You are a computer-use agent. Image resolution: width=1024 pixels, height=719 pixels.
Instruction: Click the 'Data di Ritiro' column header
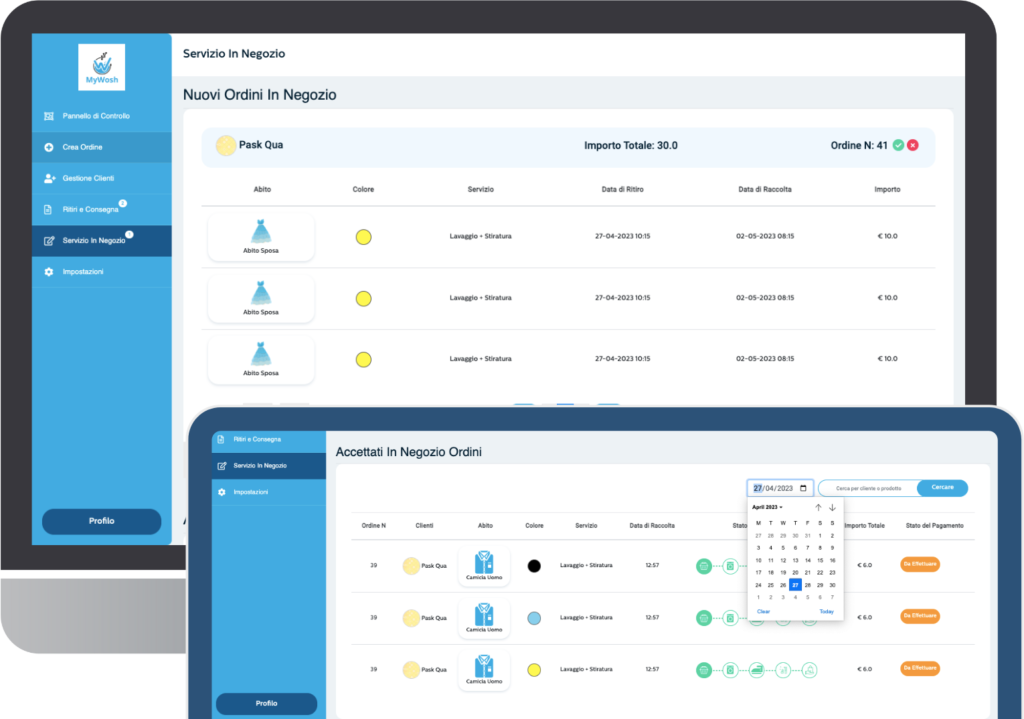tap(622, 189)
